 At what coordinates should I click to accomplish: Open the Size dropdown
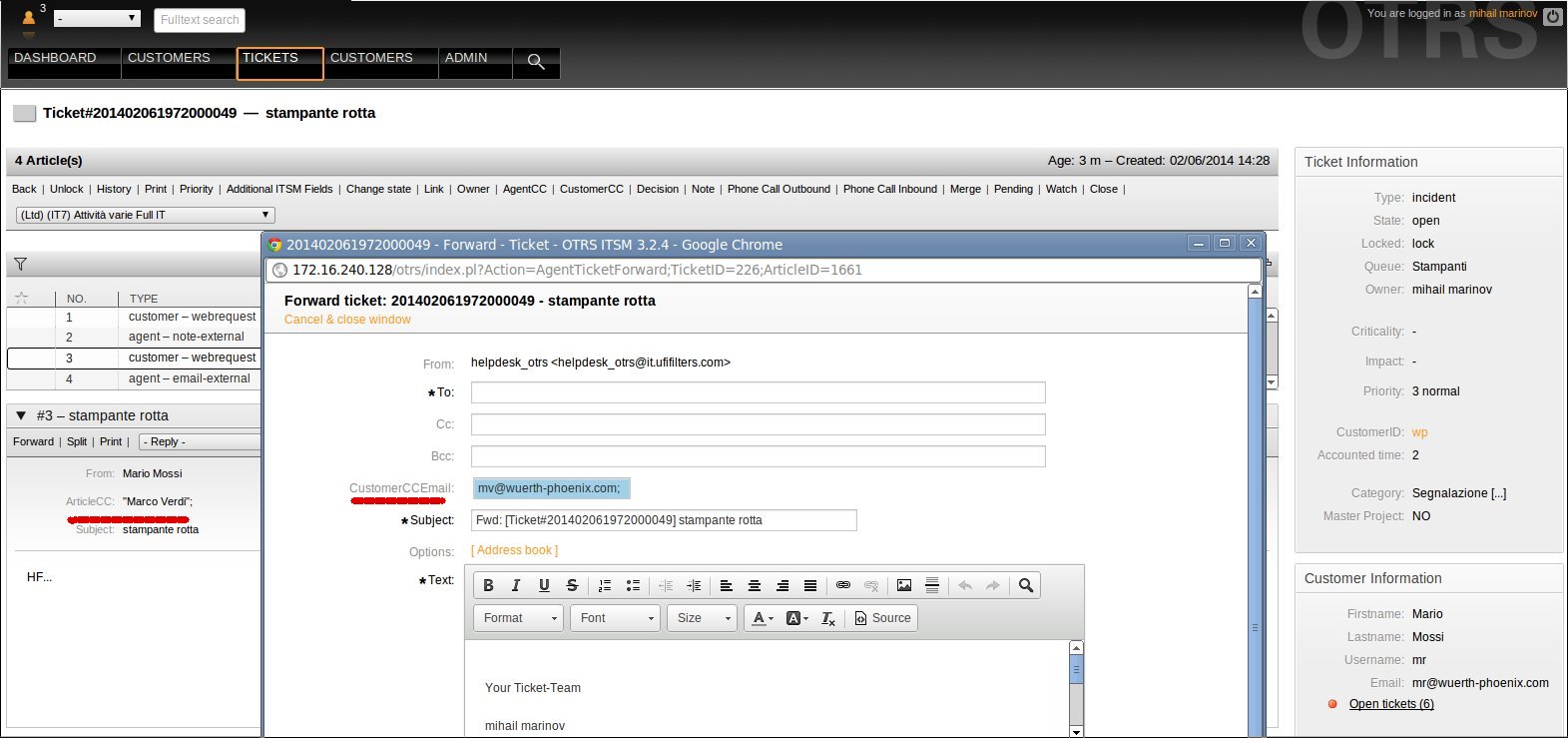point(702,618)
